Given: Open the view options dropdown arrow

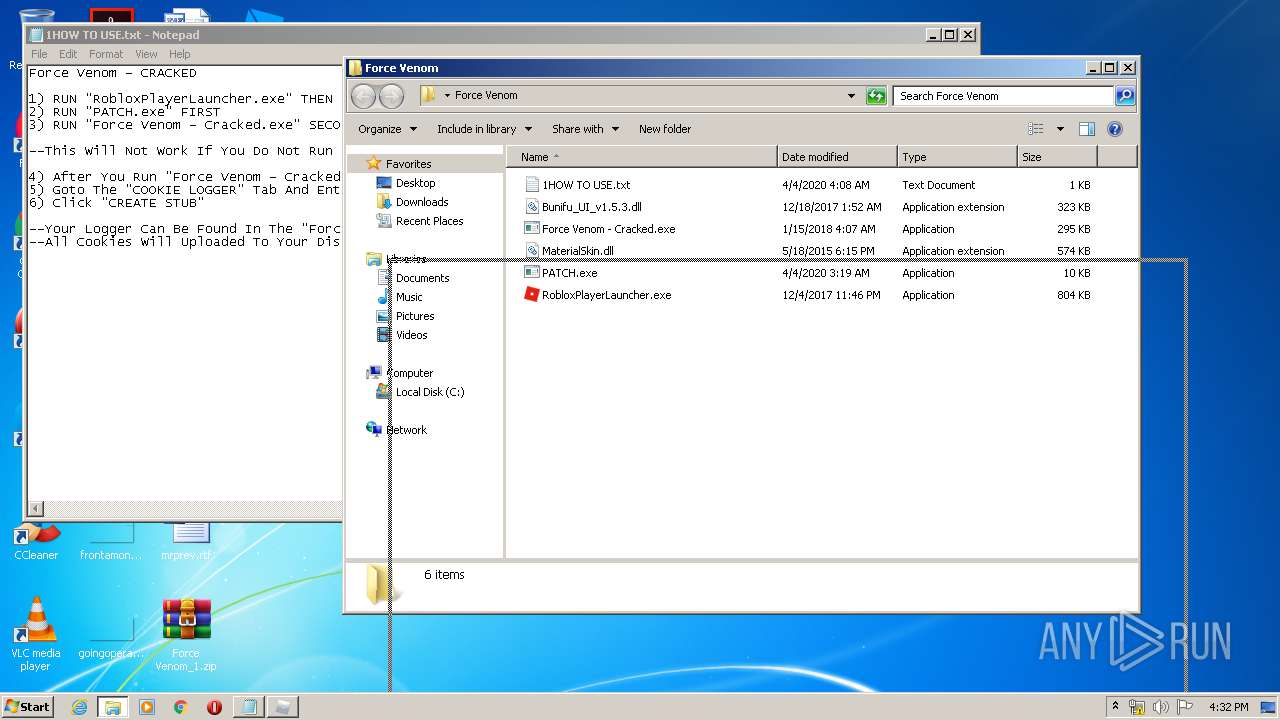Looking at the screenshot, I should (1060, 129).
